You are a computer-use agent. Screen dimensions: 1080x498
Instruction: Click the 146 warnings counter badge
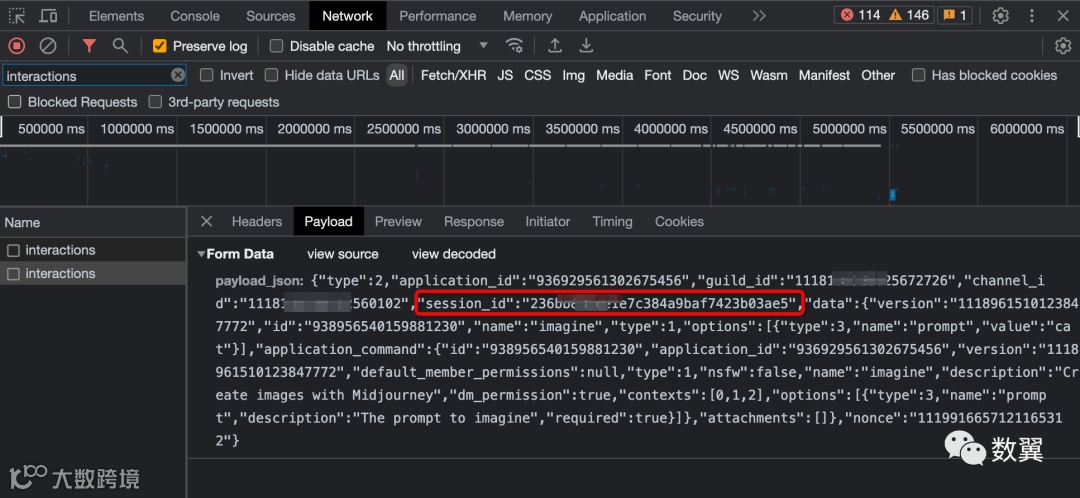[x=908, y=15]
